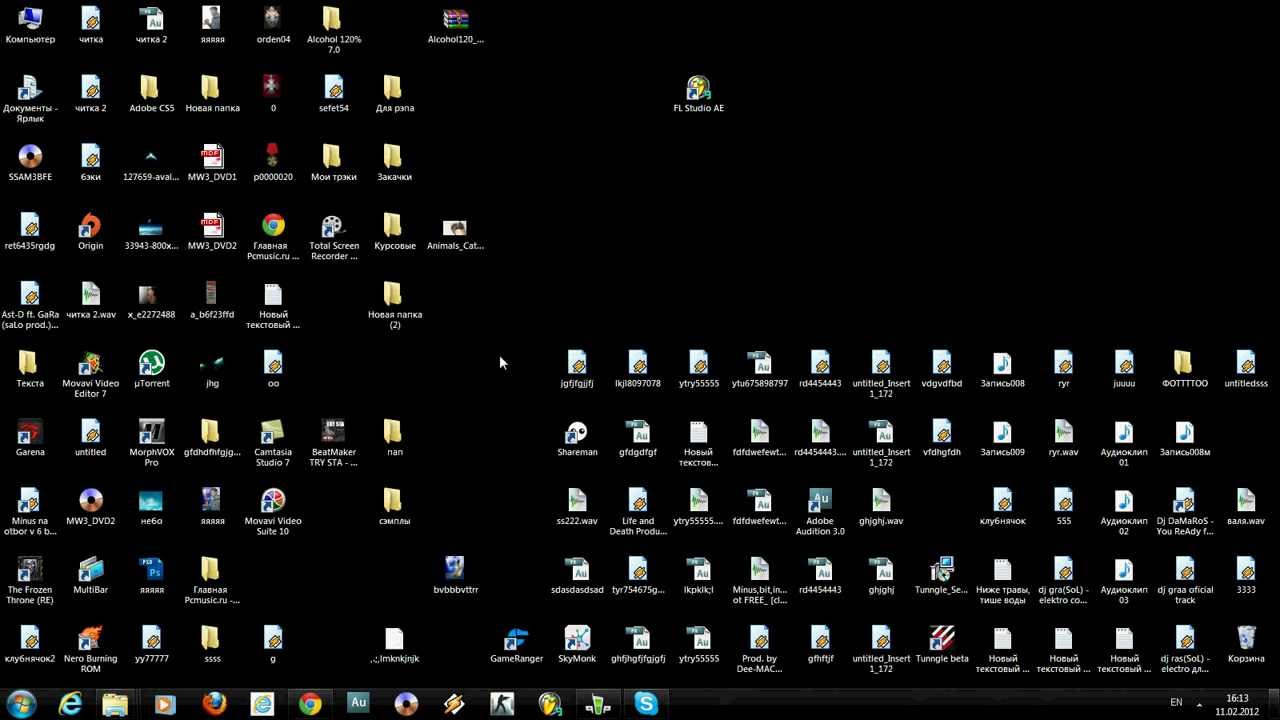This screenshot has height=720, width=1280.
Task: Open the bvbbbvttrr desktop icon
Action: [x=455, y=577]
